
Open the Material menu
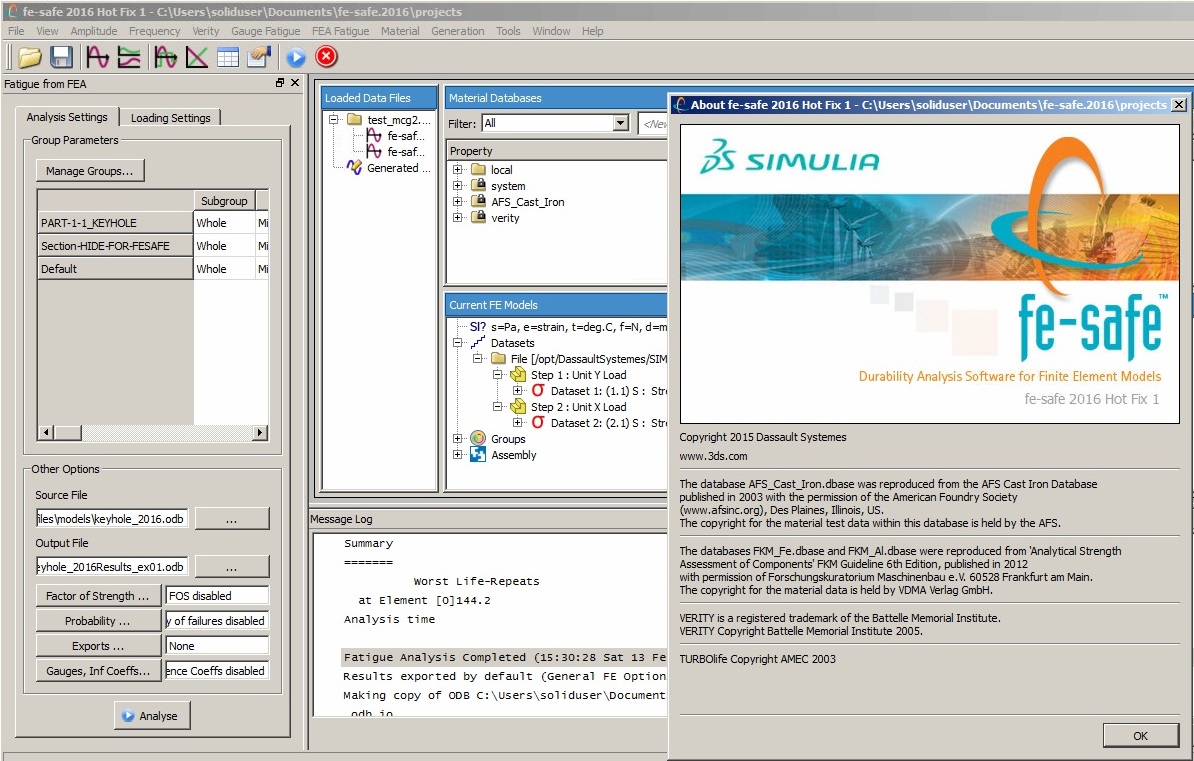point(400,31)
